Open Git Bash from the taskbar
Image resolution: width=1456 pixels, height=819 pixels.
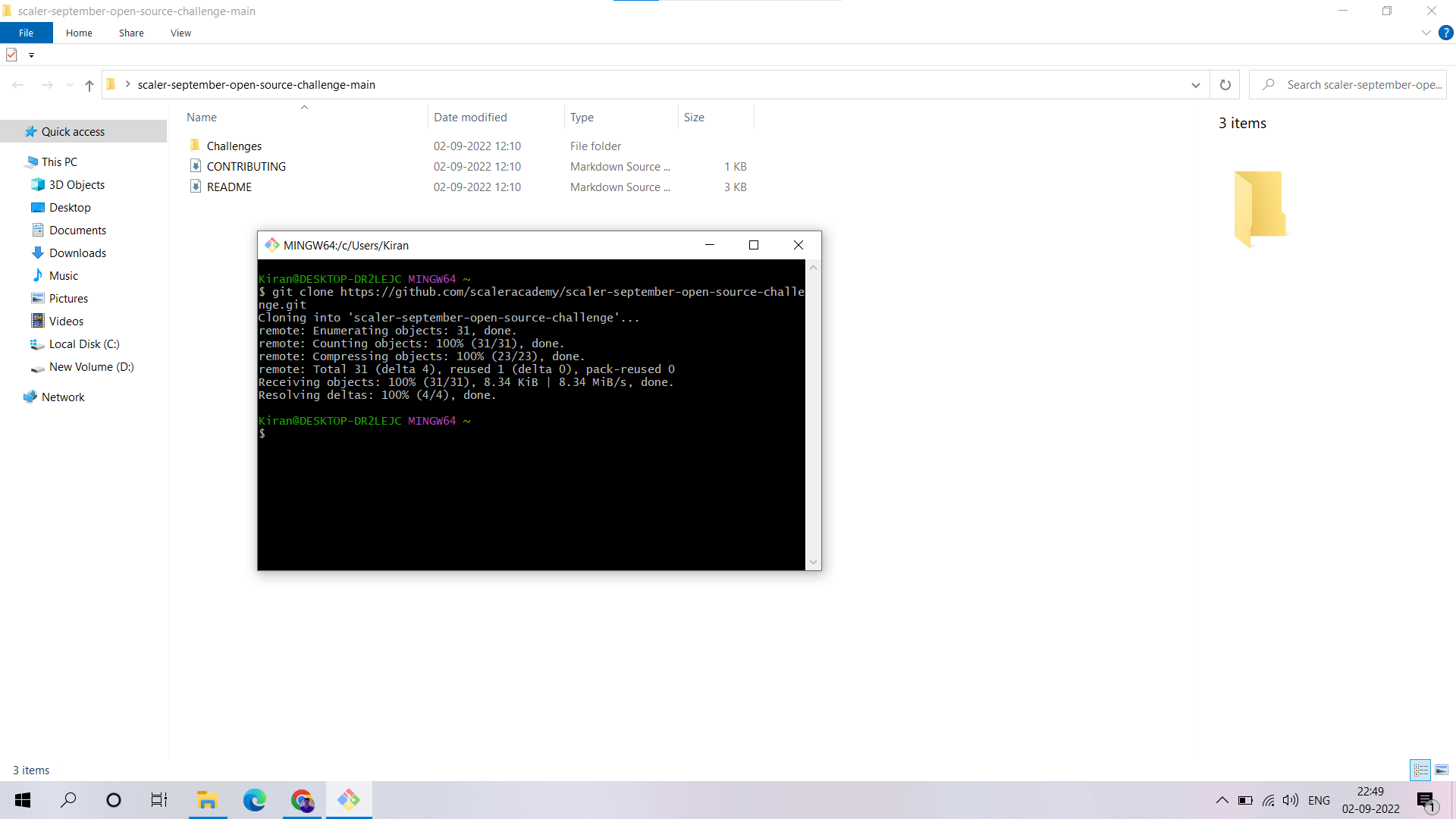click(349, 799)
